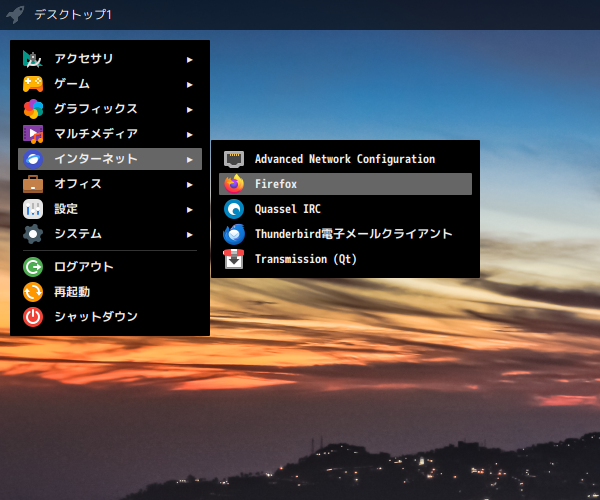Image resolution: width=600 pixels, height=500 pixels.
Task: Click the red シャットダウン power icon
Action: click(x=33, y=317)
